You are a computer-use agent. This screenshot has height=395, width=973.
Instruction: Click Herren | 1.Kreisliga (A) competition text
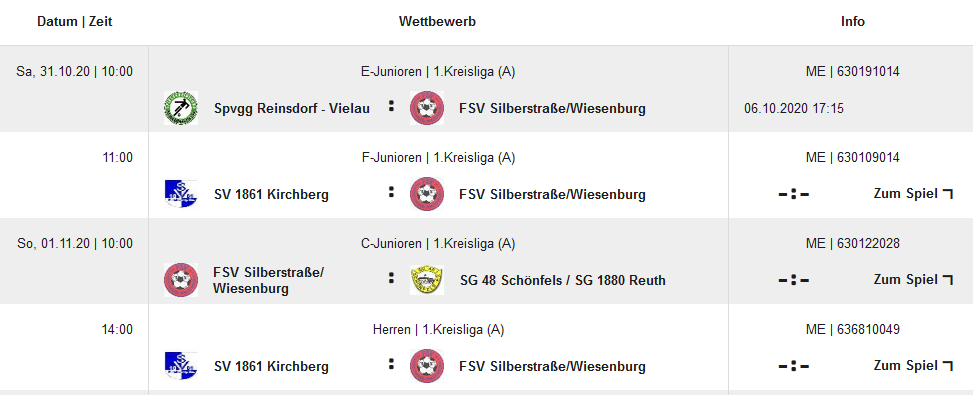pyautogui.click(x=438, y=329)
